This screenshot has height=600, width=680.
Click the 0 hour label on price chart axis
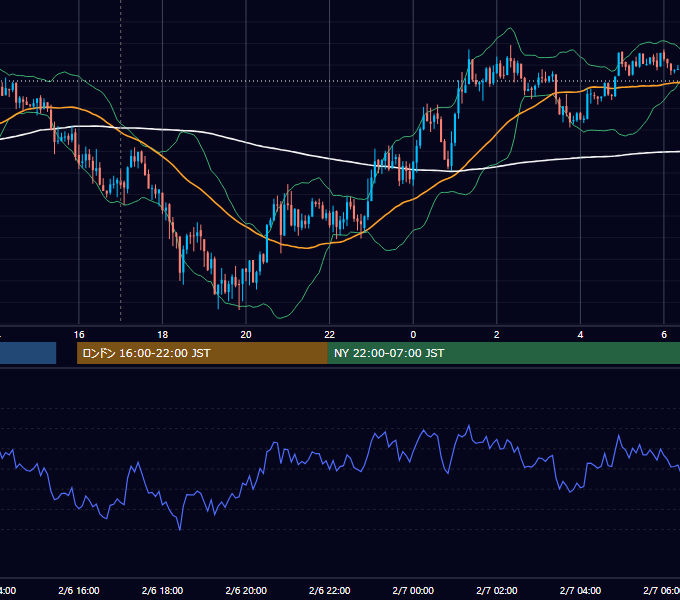[413, 335]
